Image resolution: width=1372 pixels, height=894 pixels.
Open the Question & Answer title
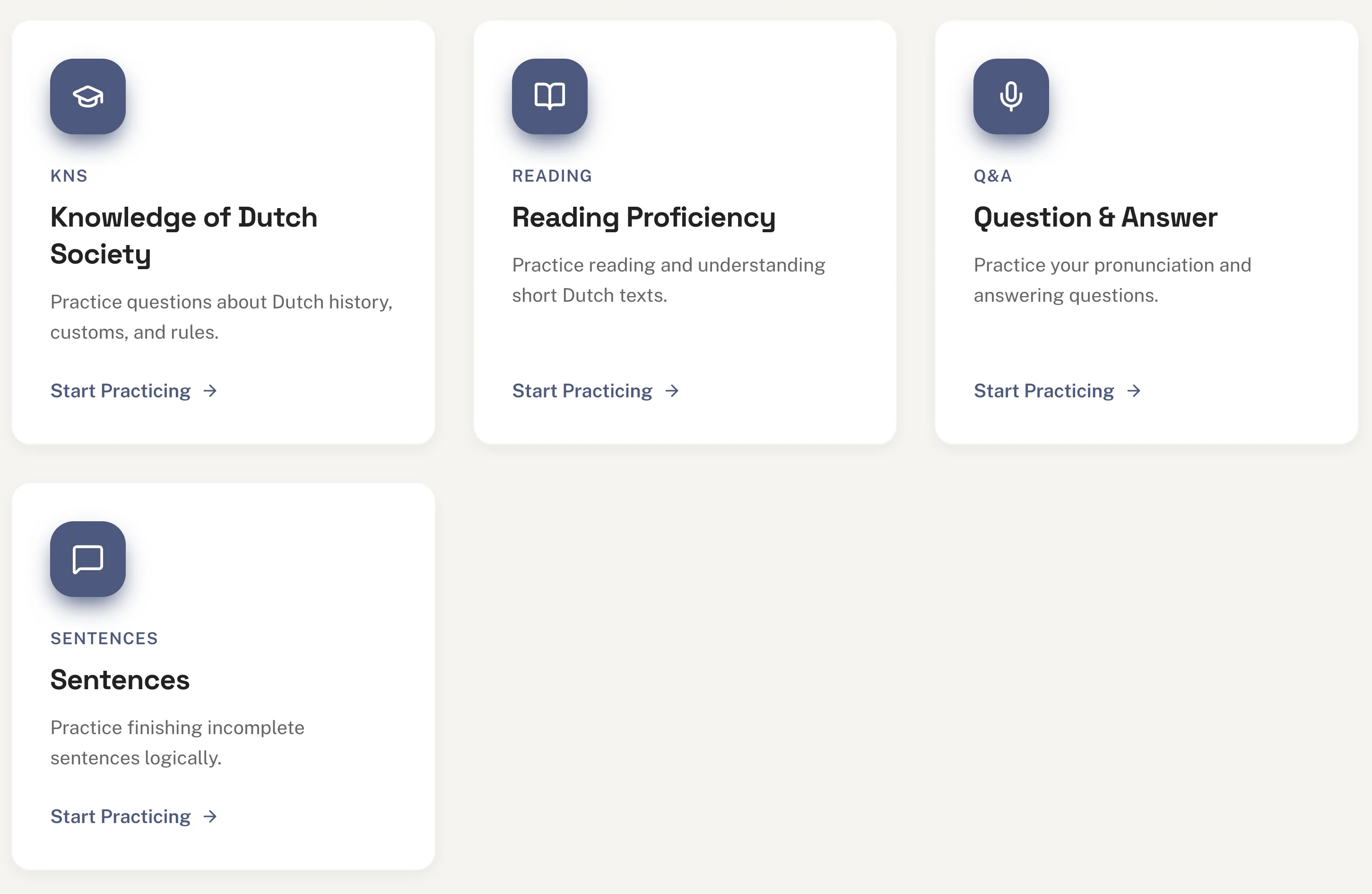(x=1095, y=218)
